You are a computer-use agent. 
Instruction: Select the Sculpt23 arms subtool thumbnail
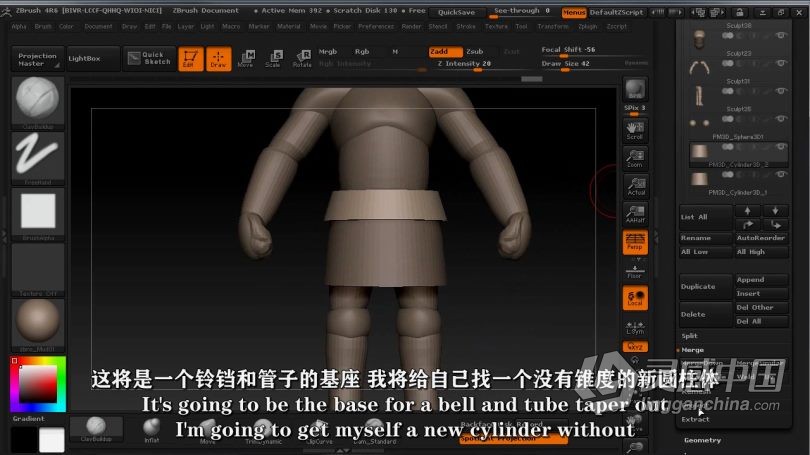(x=699, y=67)
